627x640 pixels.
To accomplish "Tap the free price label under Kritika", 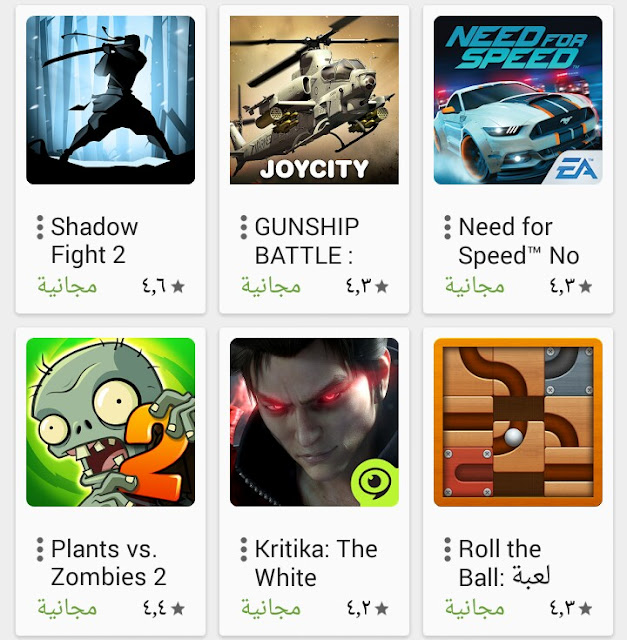I will coord(271,608).
